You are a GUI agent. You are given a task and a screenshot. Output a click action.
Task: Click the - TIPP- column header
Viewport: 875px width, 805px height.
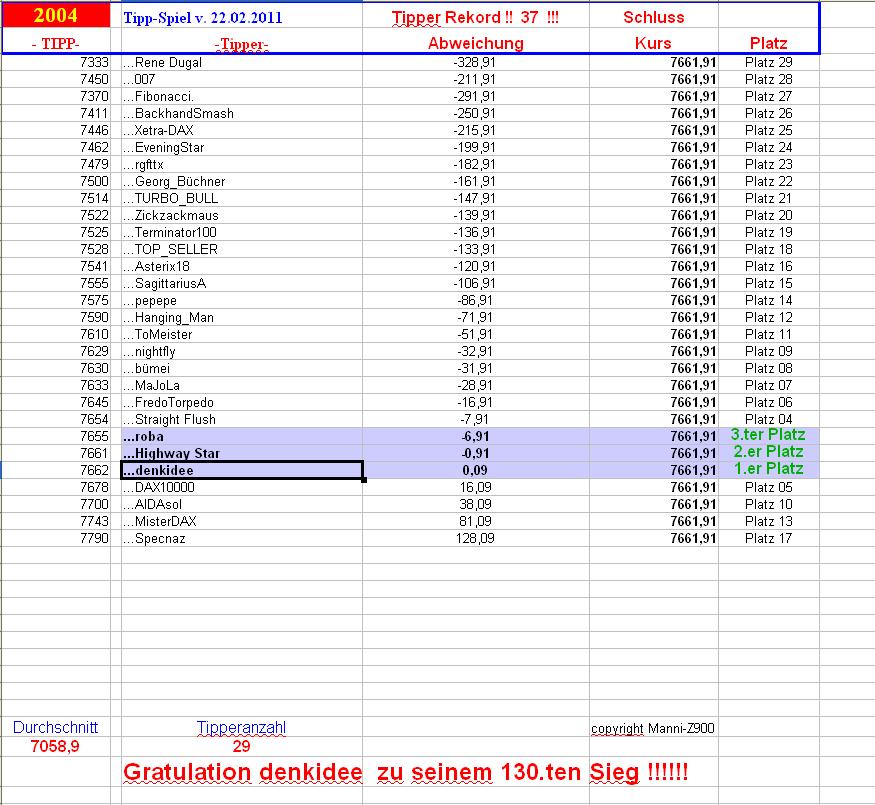click(x=56, y=44)
